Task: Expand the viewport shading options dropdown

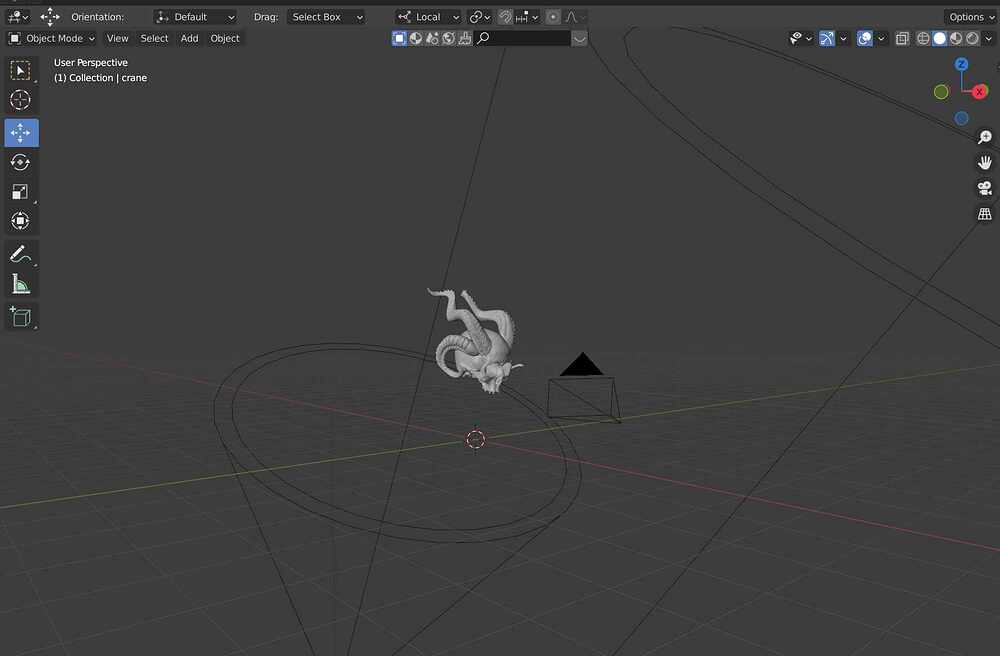Action: (x=989, y=38)
